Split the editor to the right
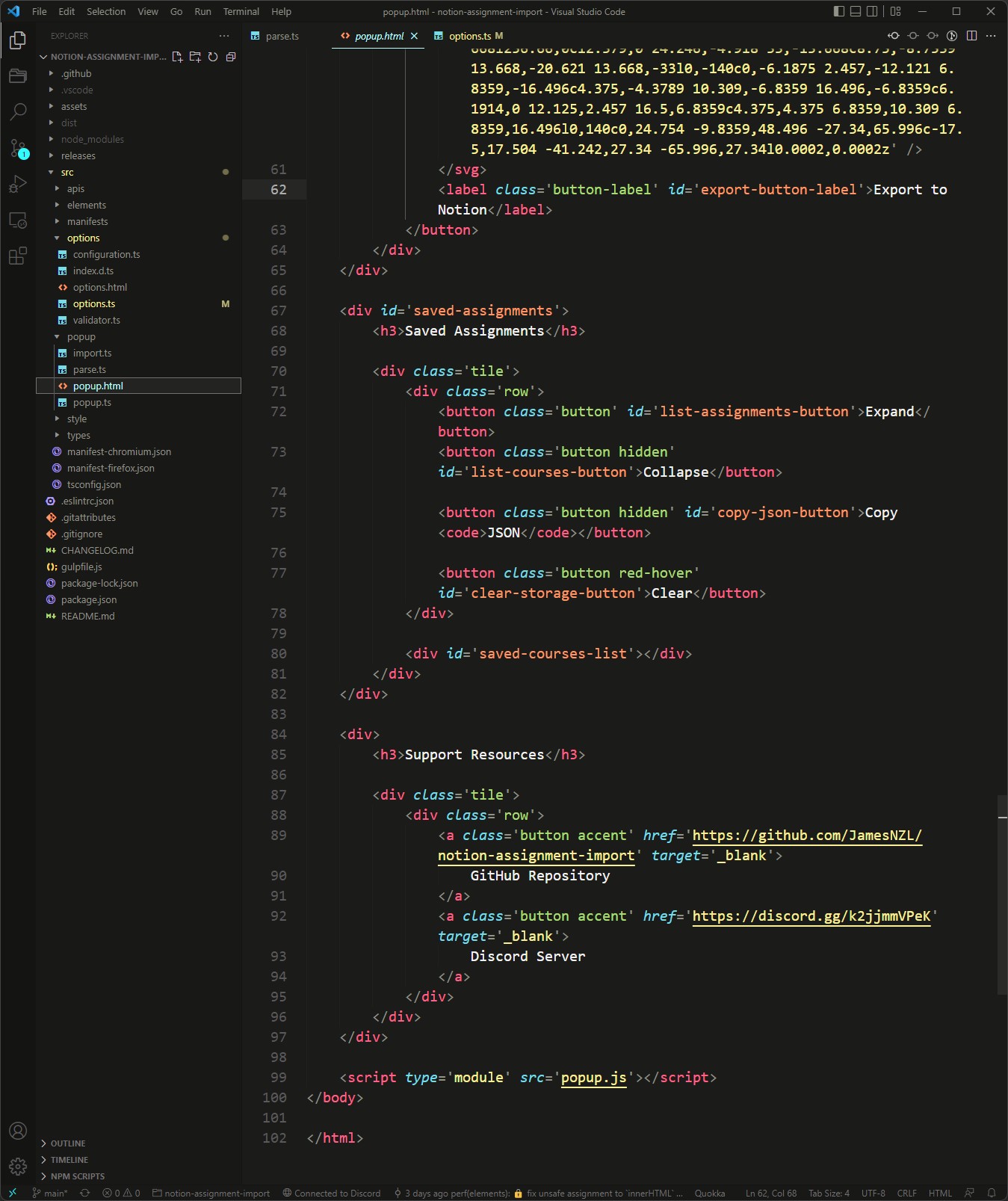 tap(971, 36)
